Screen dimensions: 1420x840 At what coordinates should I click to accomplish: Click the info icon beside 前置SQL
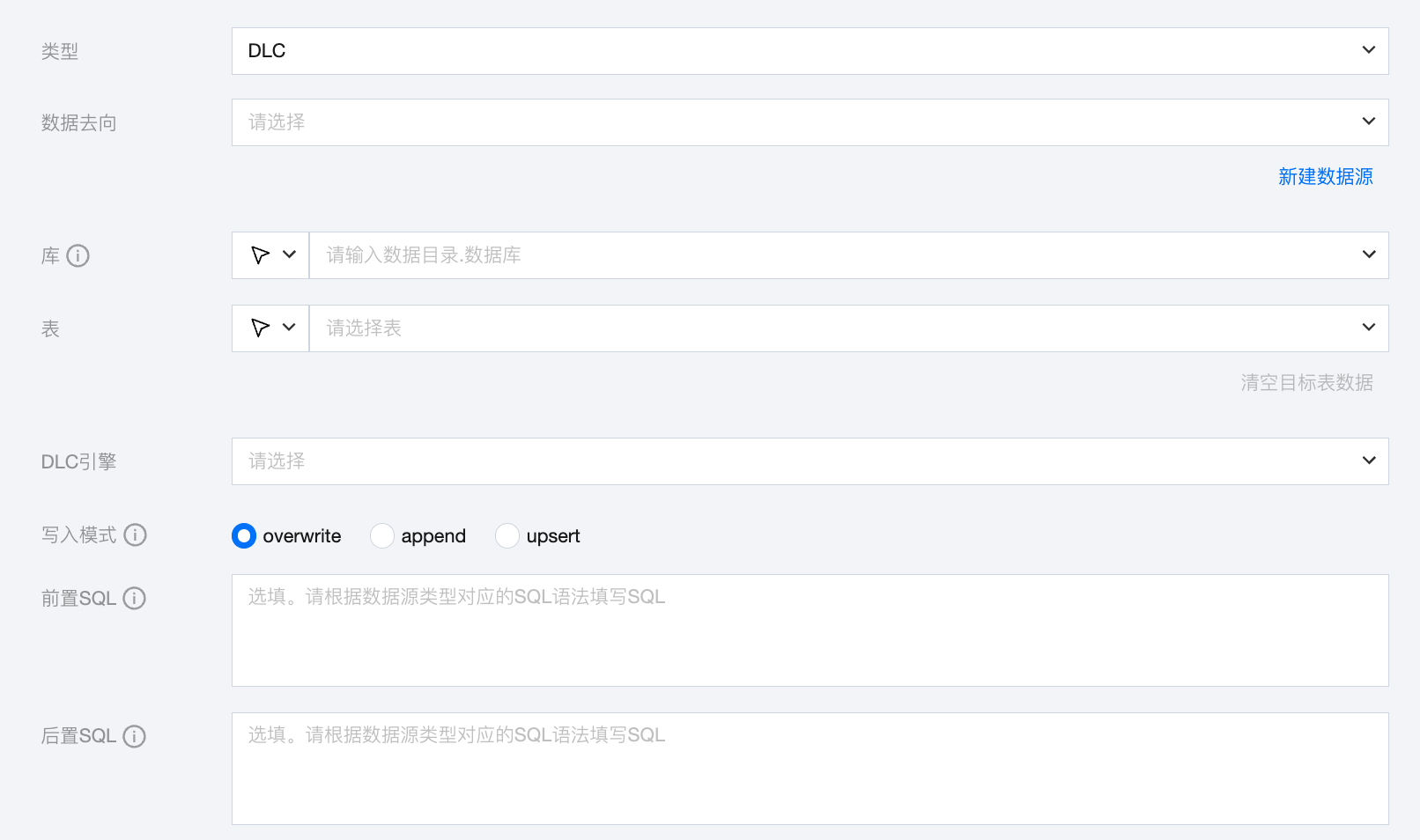[134, 599]
